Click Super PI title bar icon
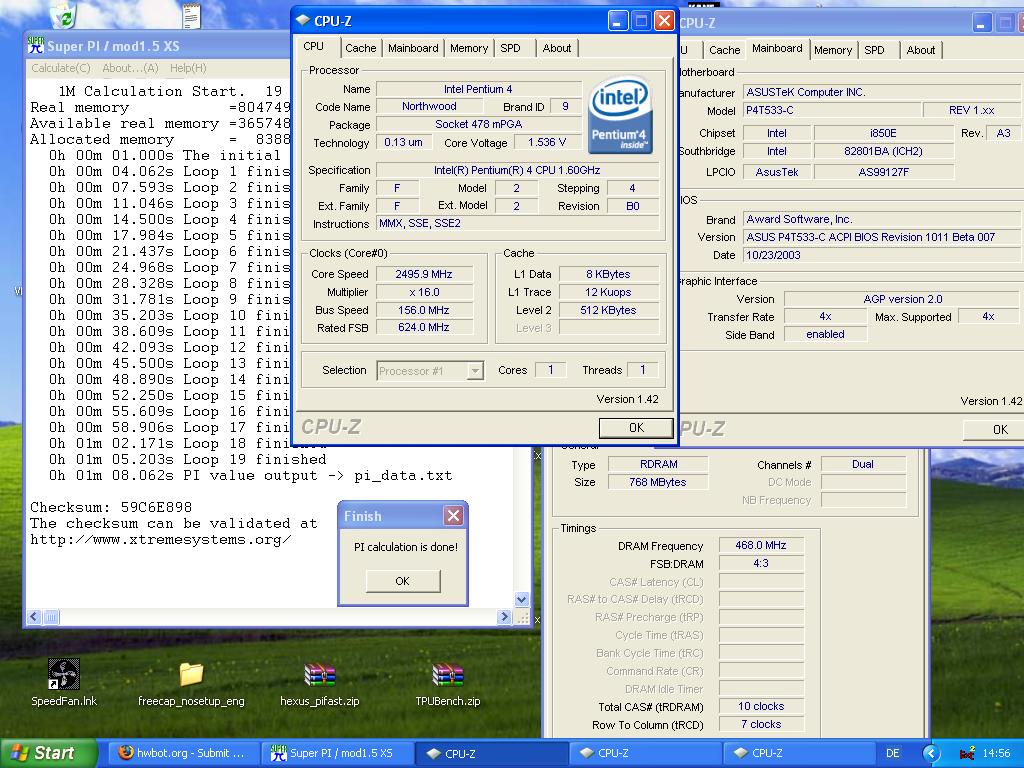Image resolution: width=1024 pixels, height=768 pixels. click(36, 45)
